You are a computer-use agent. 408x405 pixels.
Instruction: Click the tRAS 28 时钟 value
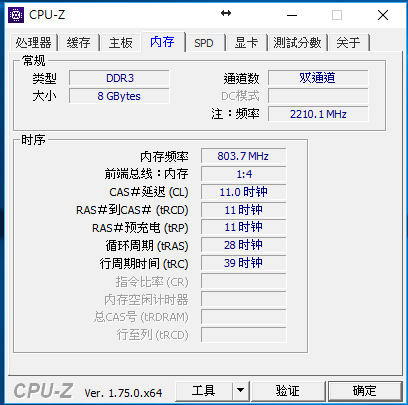coord(243,245)
